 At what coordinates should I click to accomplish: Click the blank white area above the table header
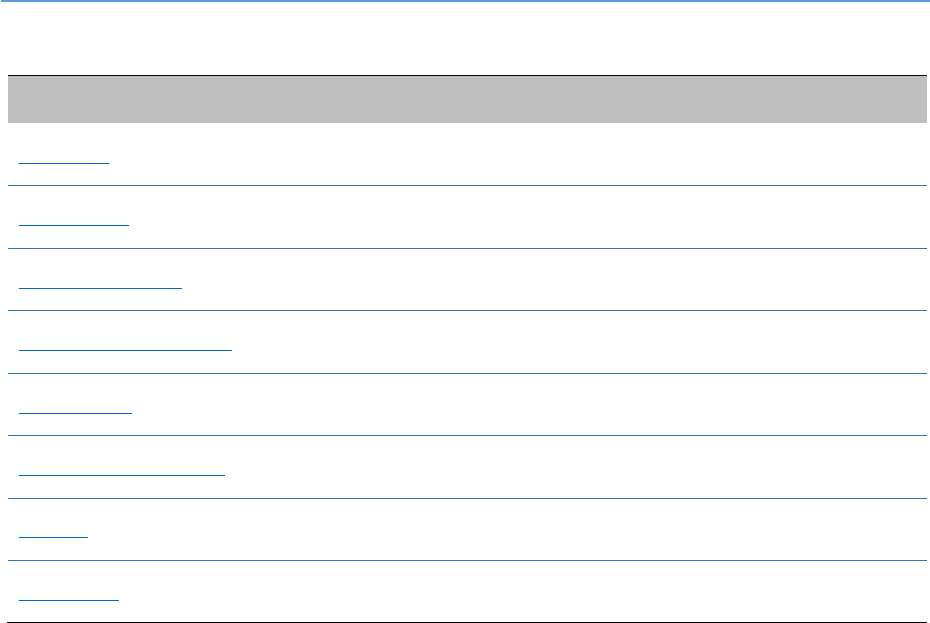click(465, 40)
